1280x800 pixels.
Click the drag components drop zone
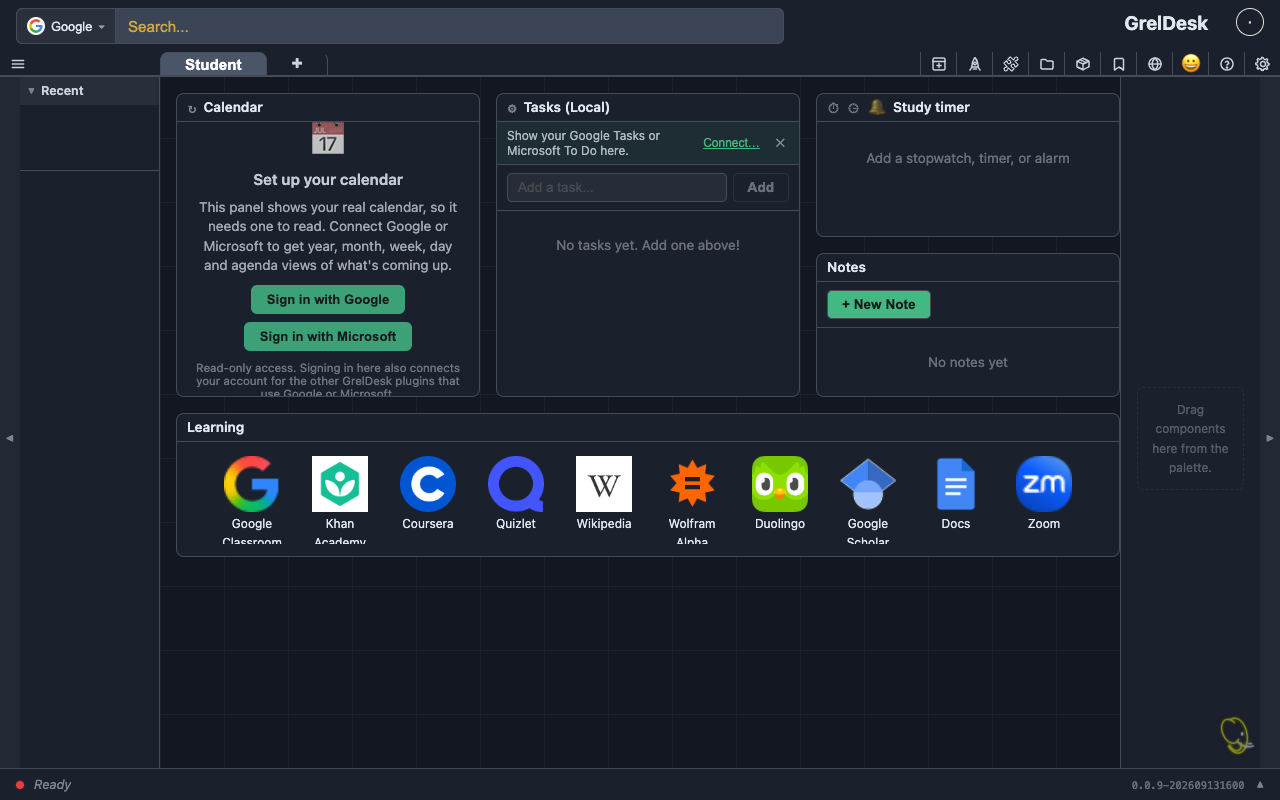[1190, 438]
